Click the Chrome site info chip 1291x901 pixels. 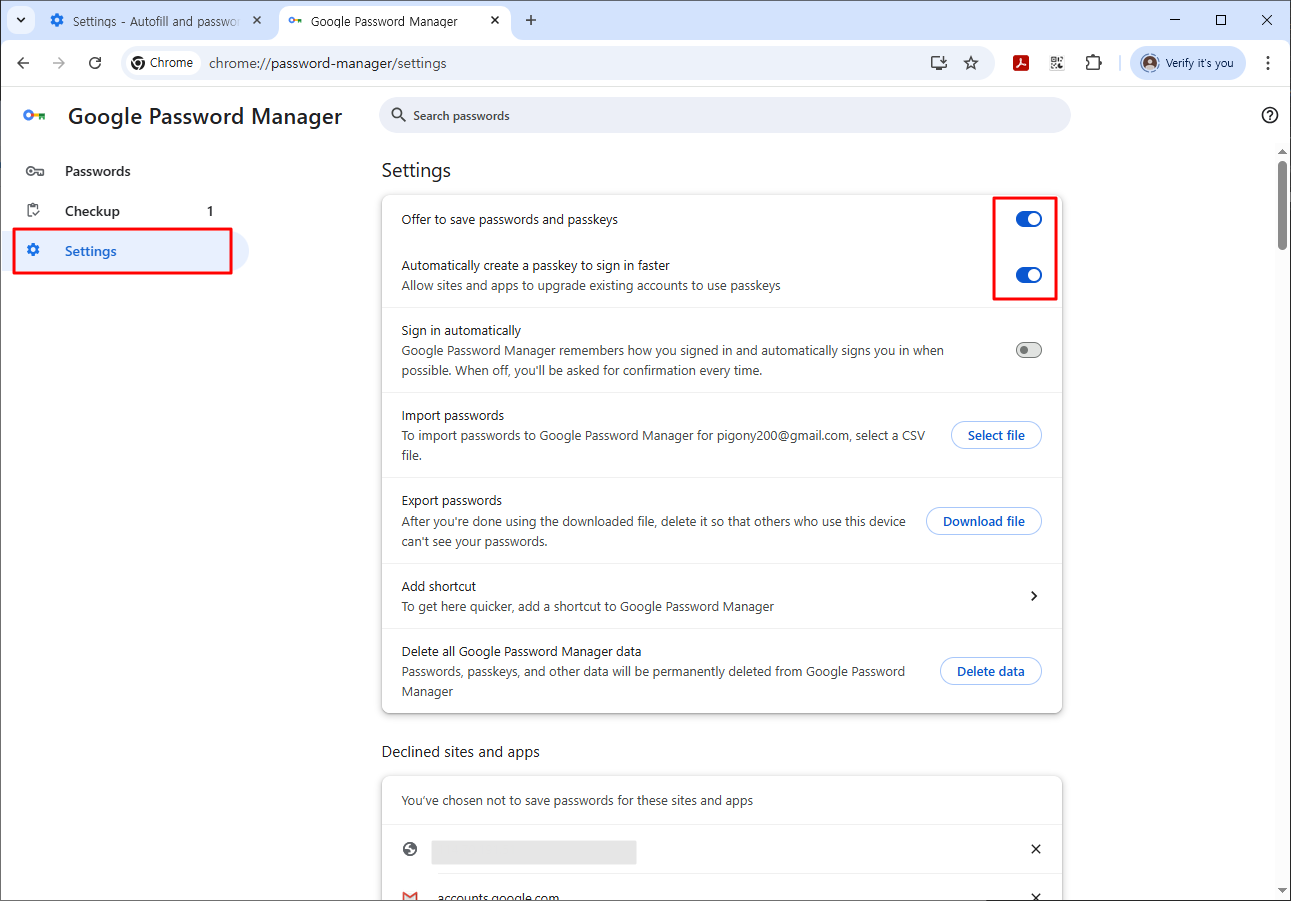point(162,63)
